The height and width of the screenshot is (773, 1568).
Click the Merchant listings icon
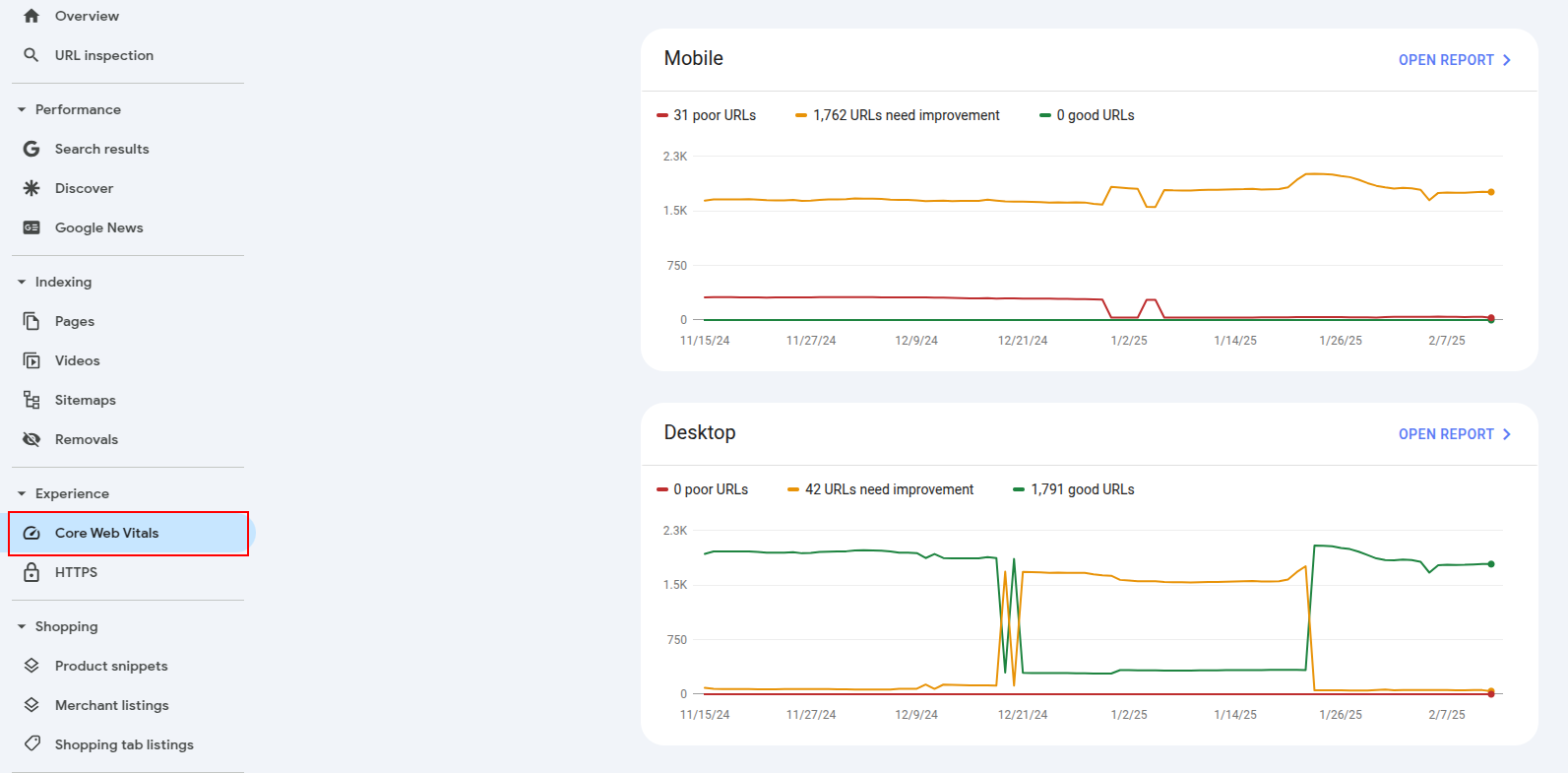point(31,705)
